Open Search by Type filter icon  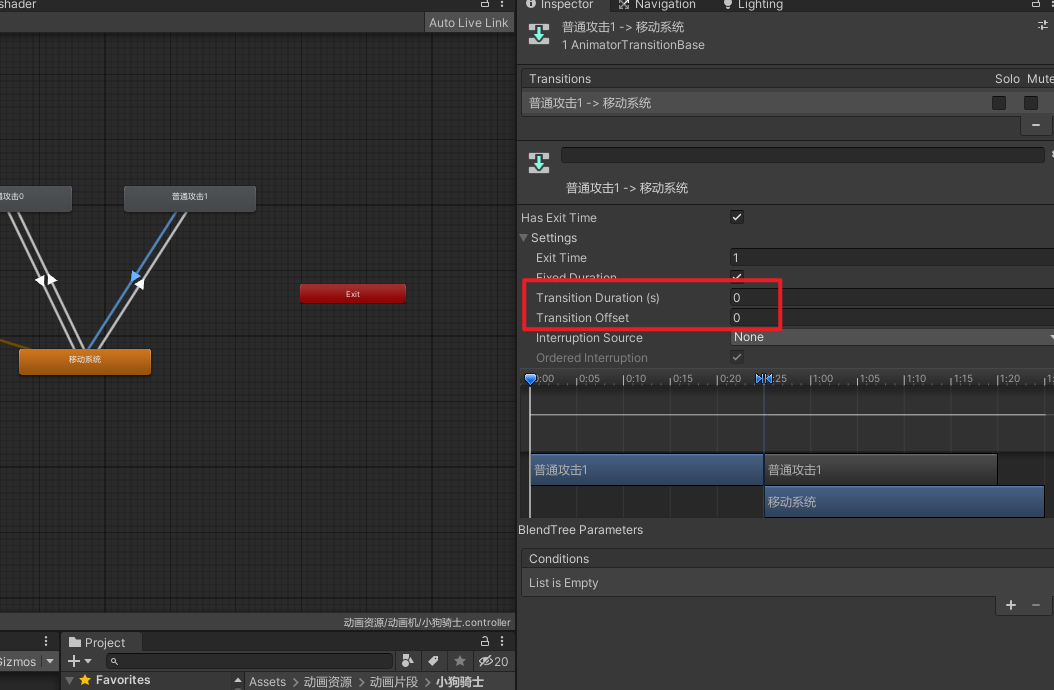point(407,661)
